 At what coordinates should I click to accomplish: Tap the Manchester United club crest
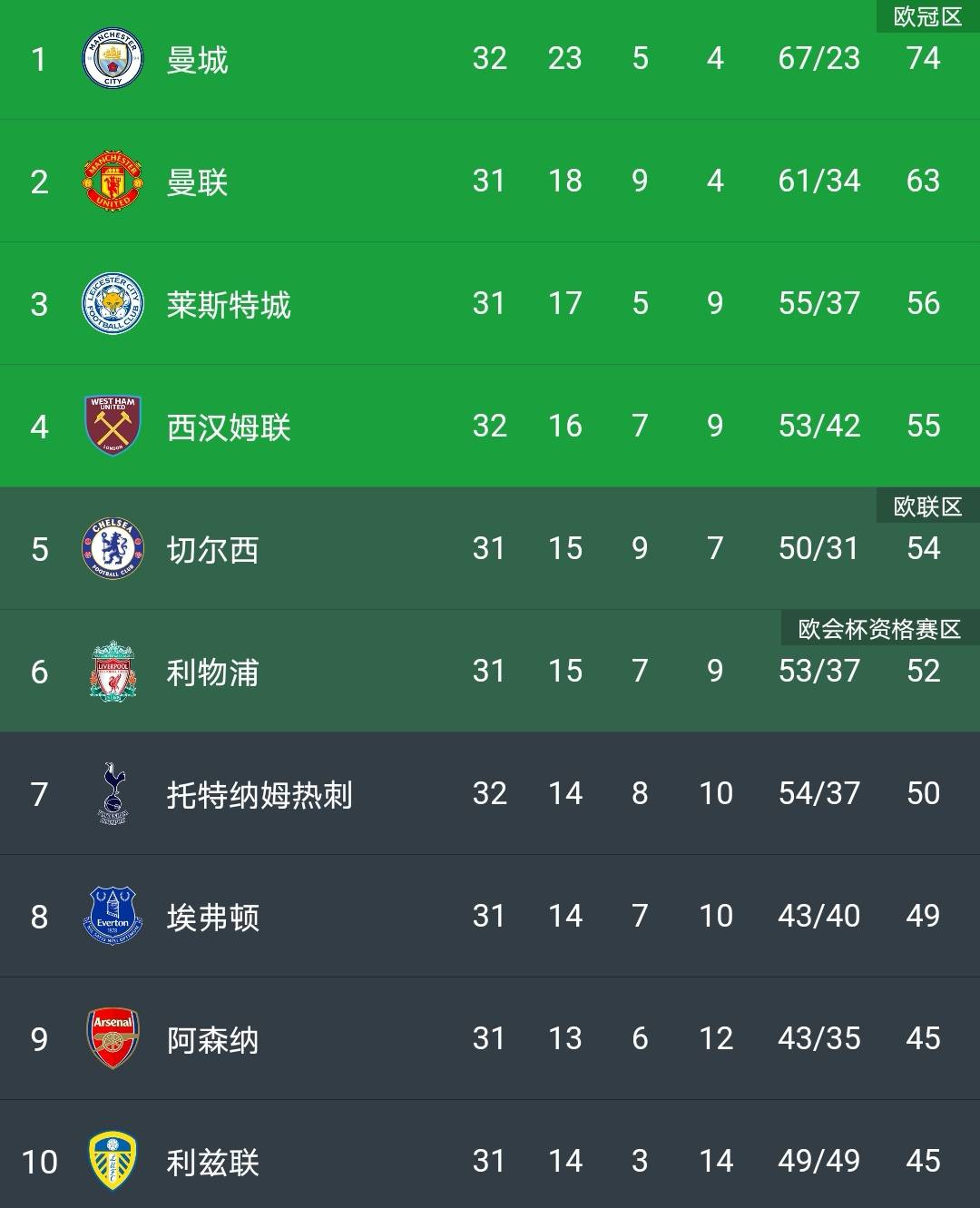(113, 182)
